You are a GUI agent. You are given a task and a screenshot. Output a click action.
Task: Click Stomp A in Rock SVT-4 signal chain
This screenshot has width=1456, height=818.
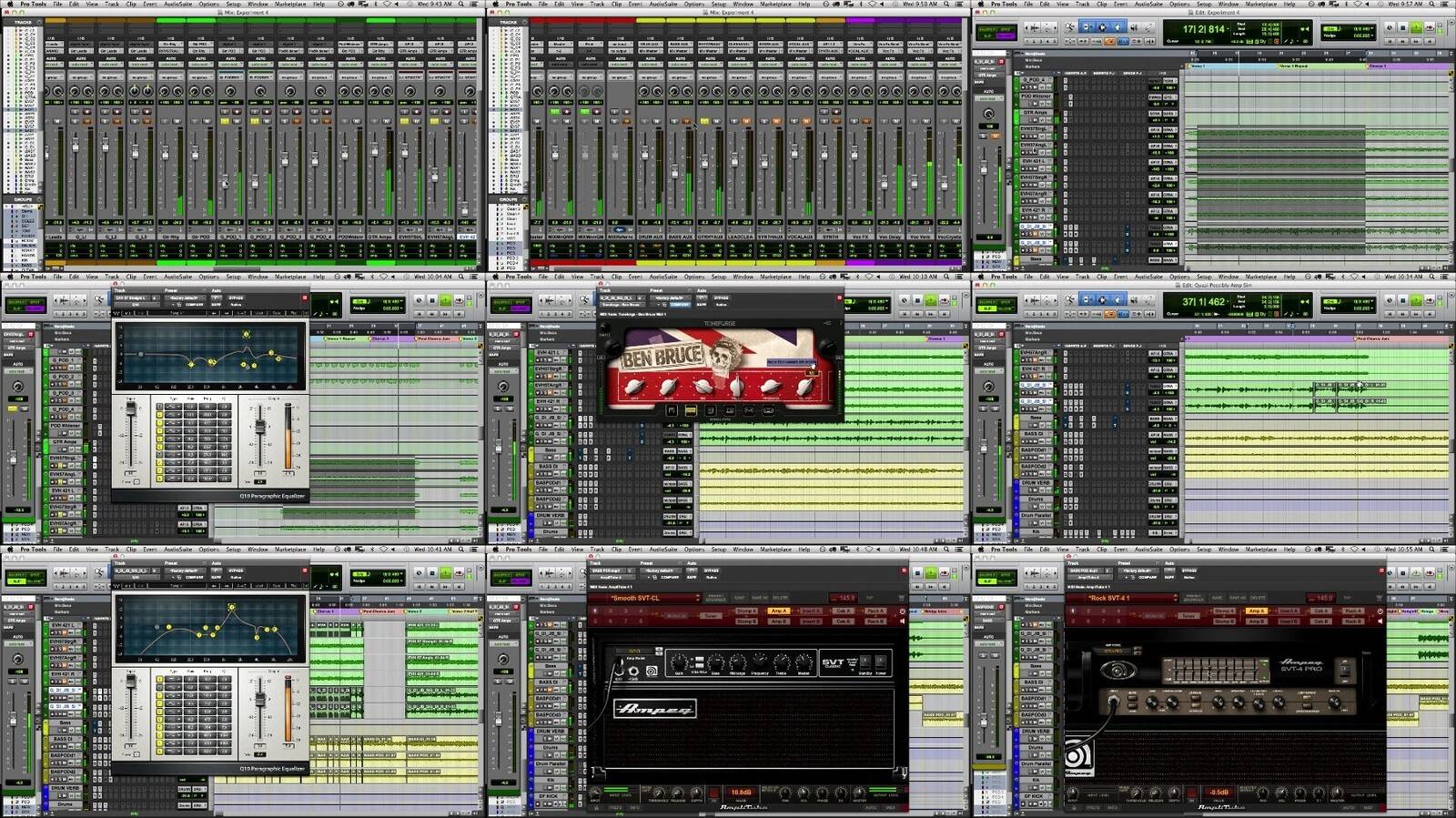click(1224, 611)
